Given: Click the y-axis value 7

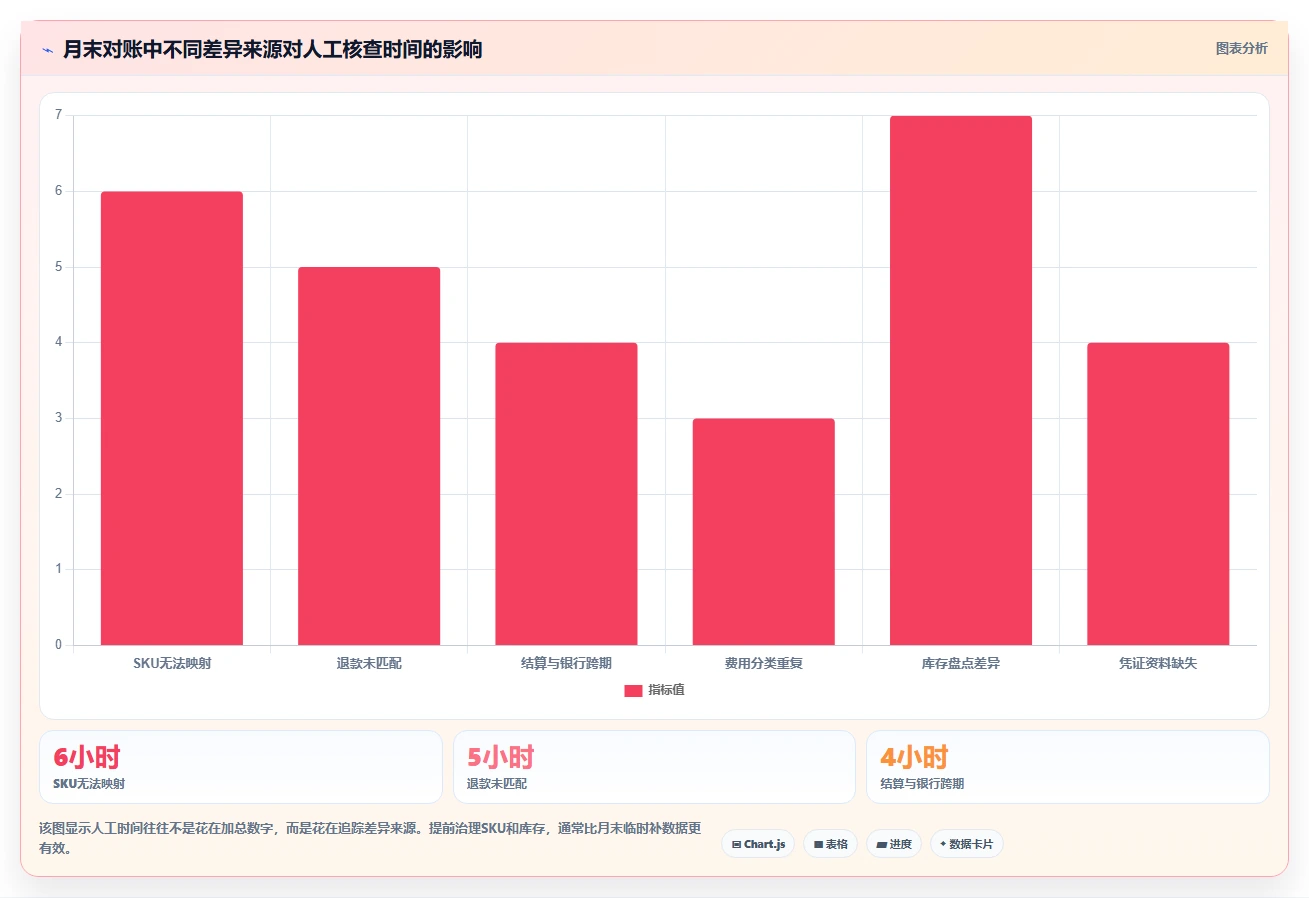Looking at the screenshot, I should [59, 115].
